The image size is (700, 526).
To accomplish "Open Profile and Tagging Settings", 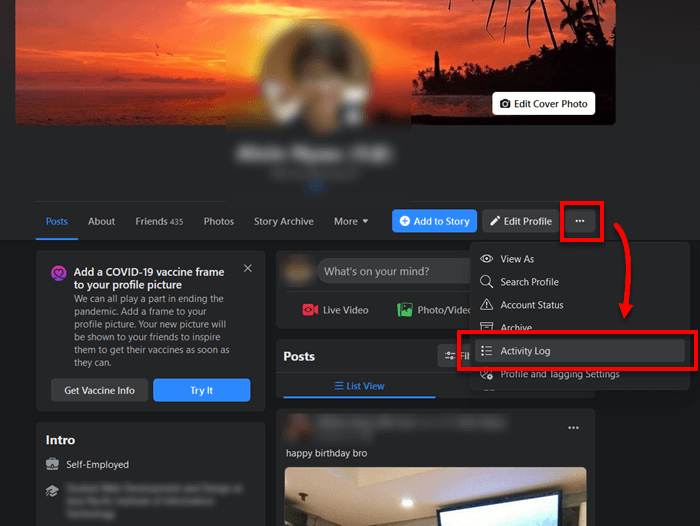I will pyautogui.click(x=579, y=374).
